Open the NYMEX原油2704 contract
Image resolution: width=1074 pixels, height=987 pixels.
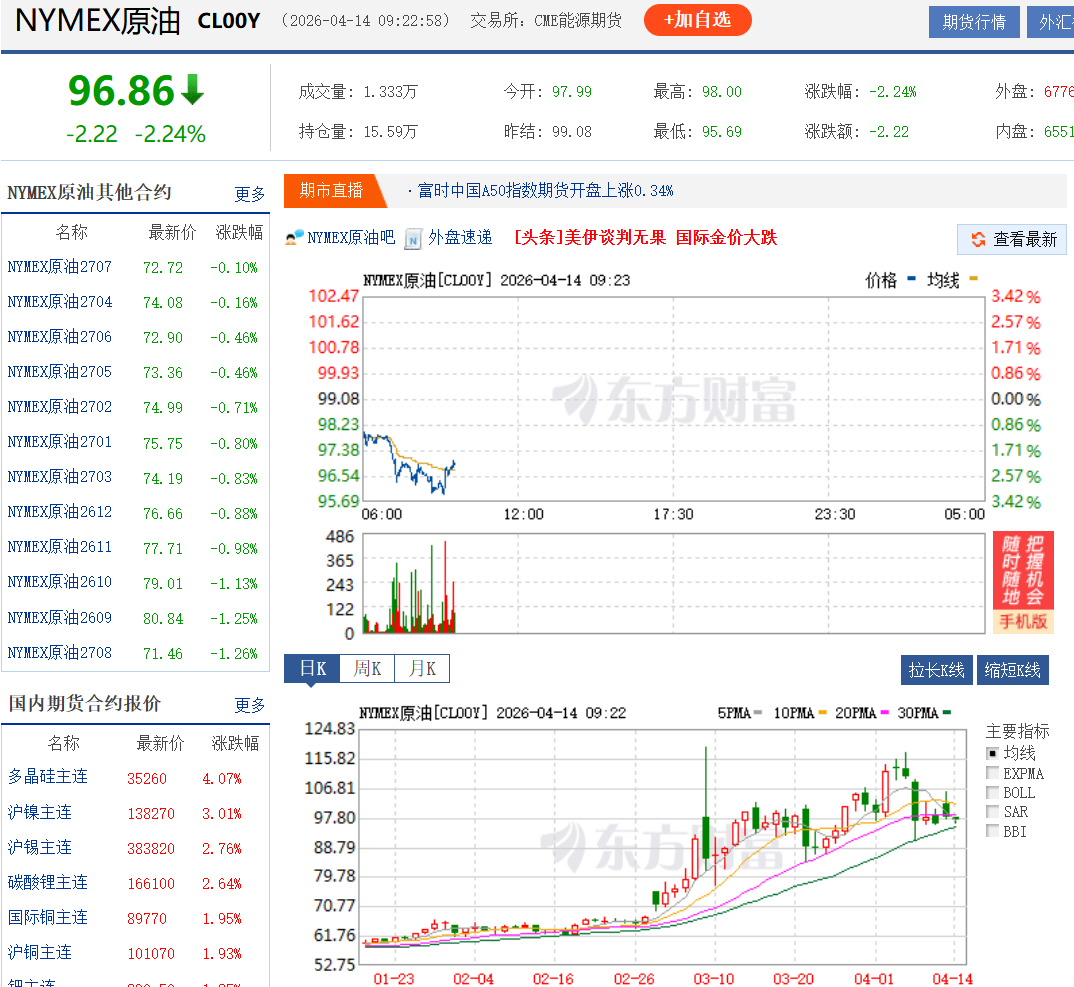[x=60, y=301]
